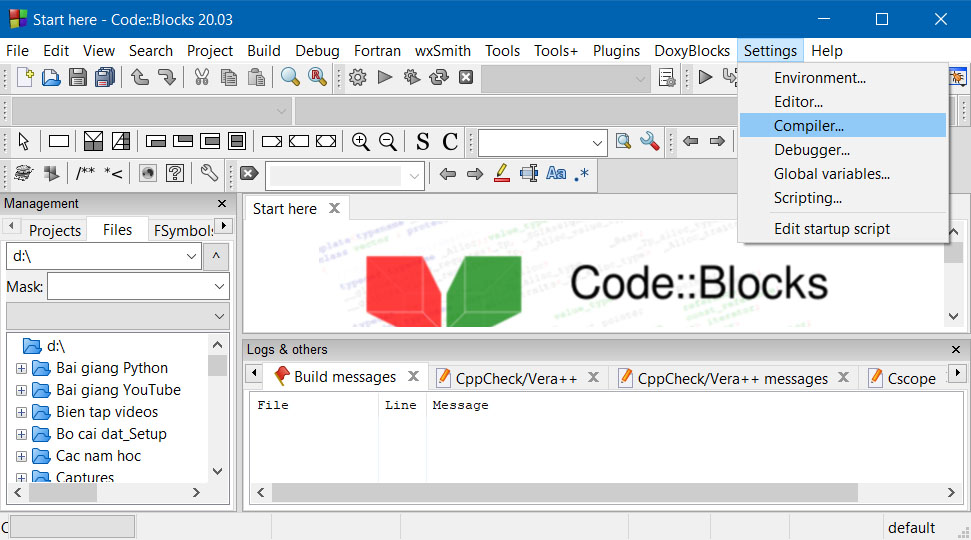This screenshot has width=971, height=540.
Task: Click the Logs horizontal scrollbar thumb
Action: [x=564, y=493]
